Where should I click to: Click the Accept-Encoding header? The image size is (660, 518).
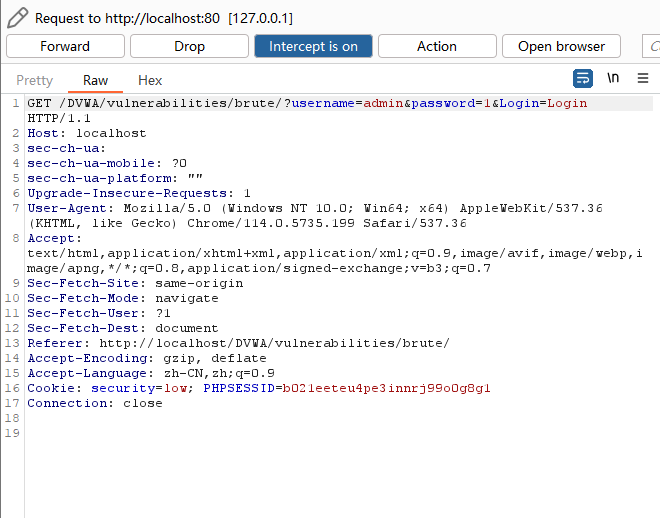147,358
